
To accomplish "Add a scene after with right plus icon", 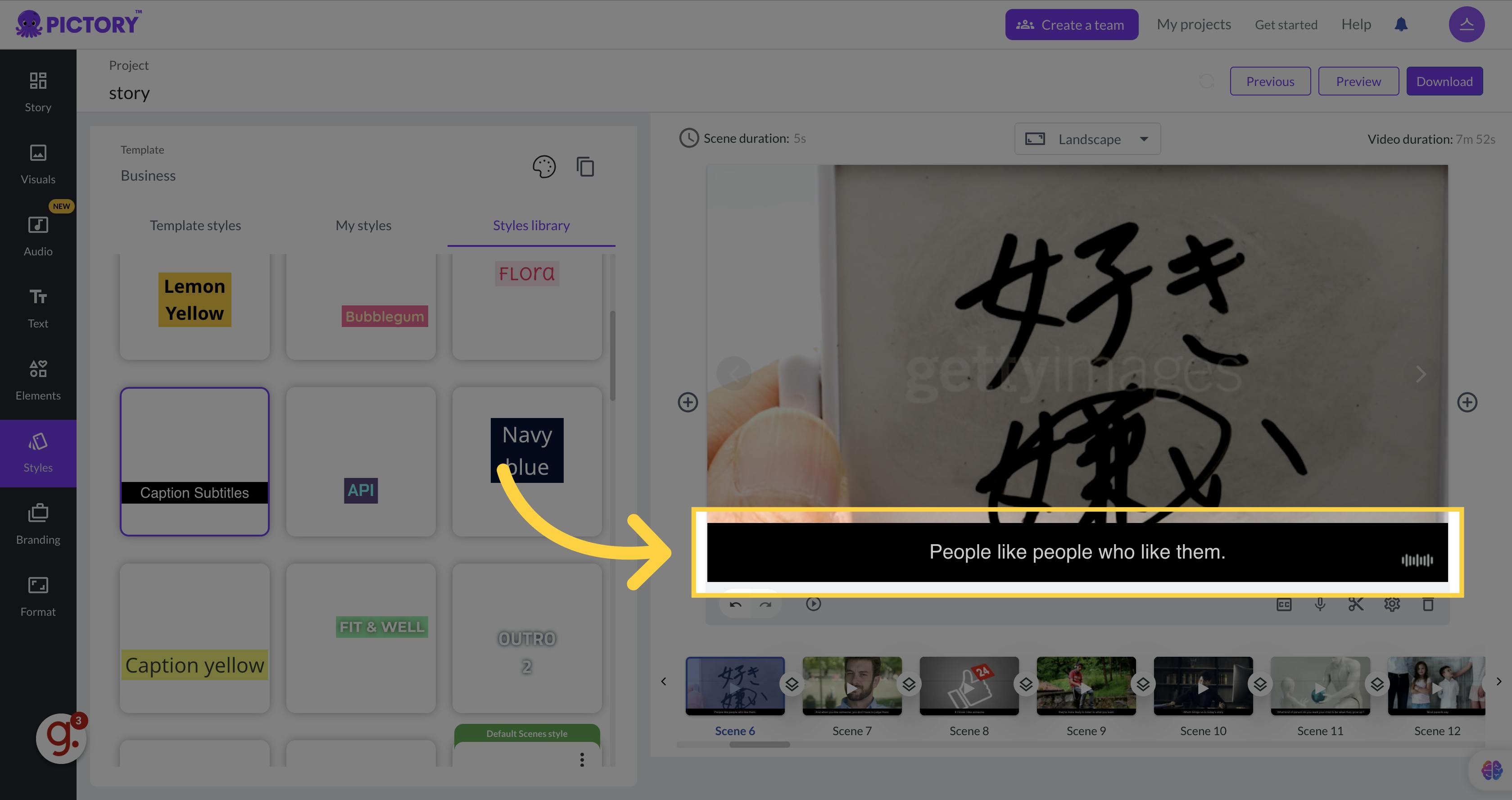I will [x=1467, y=402].
